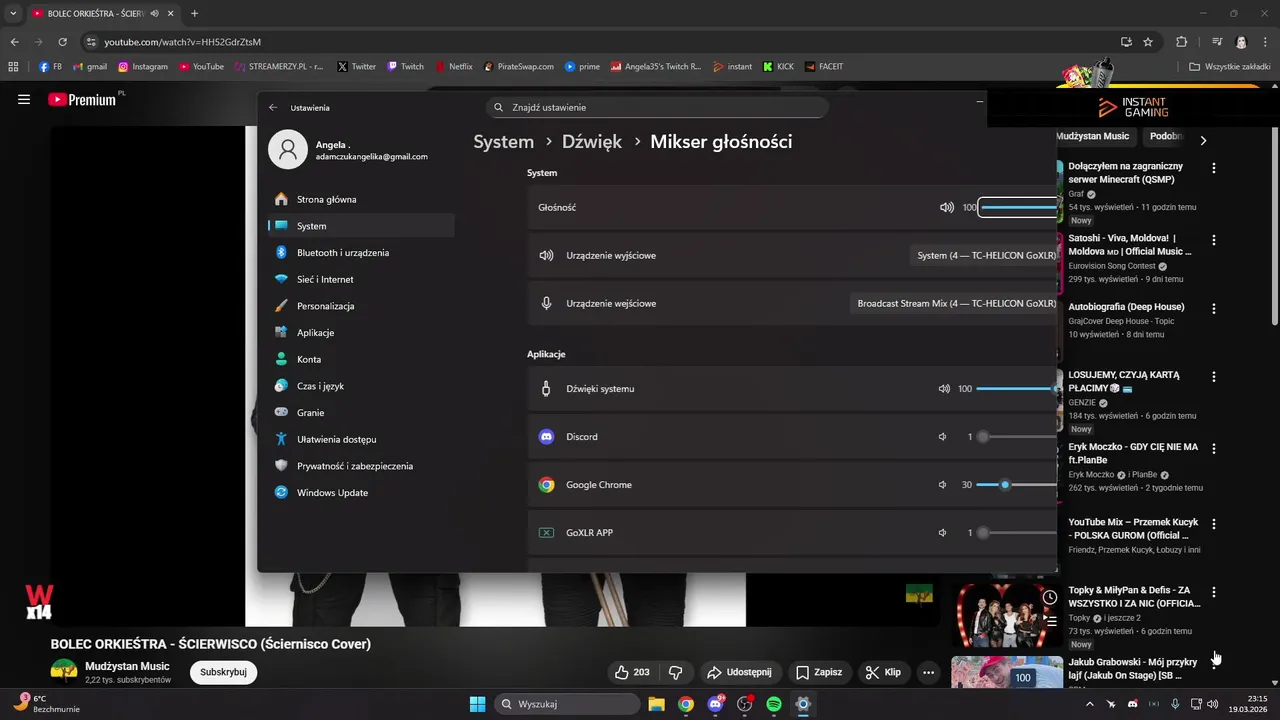
Task: Expand chips with right chevron arrow
Action: coord(1203,141)
